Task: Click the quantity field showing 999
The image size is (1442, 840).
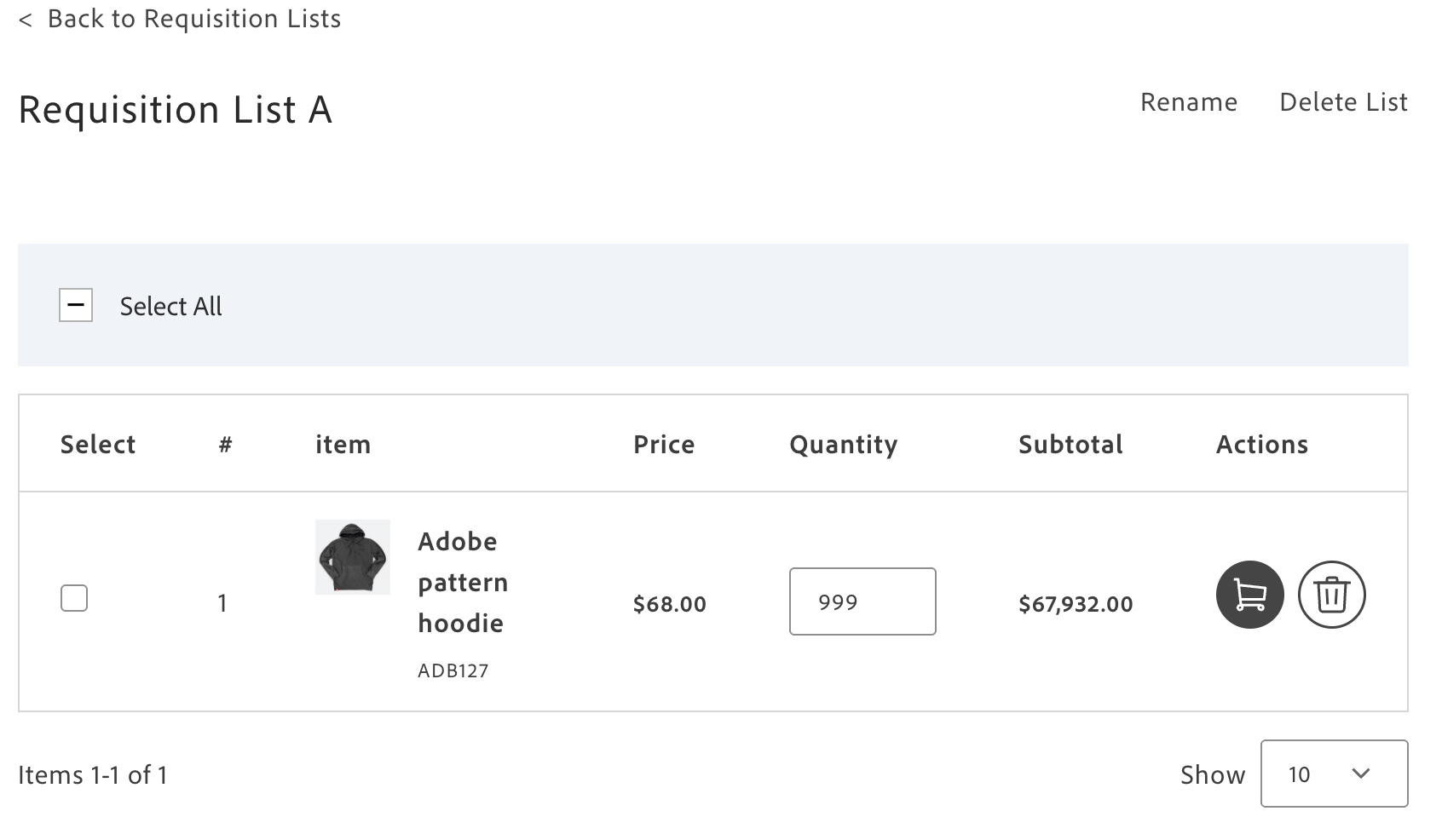Action: click(862, 601)
